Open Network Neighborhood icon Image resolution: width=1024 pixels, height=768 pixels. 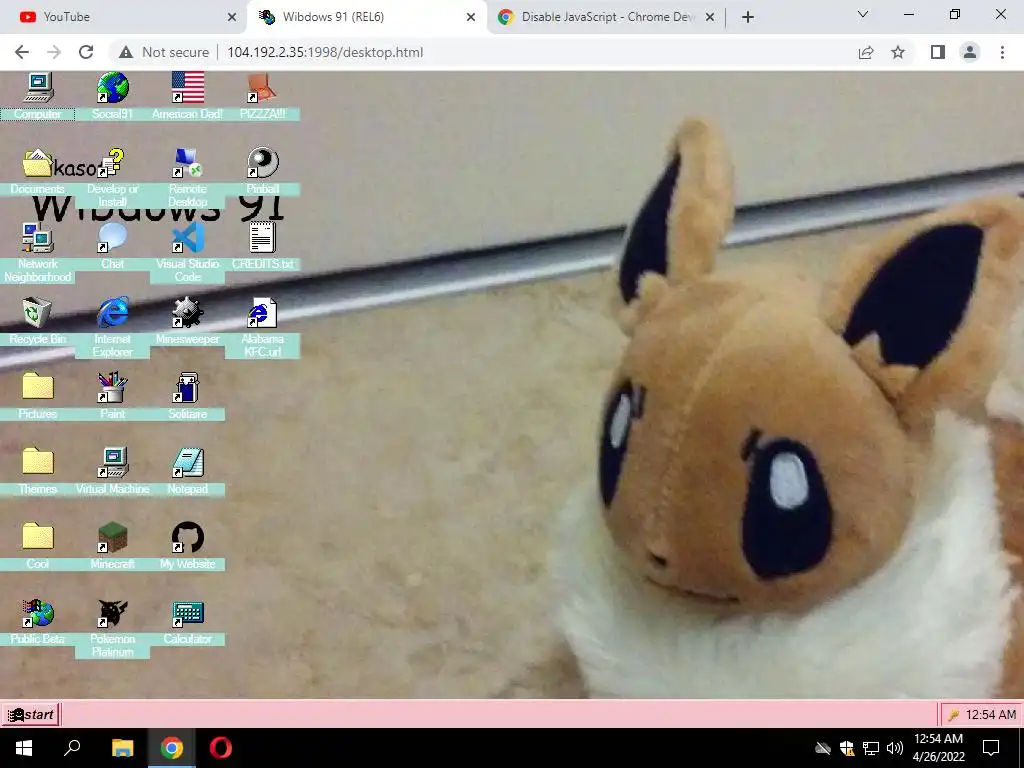(38, 238)
